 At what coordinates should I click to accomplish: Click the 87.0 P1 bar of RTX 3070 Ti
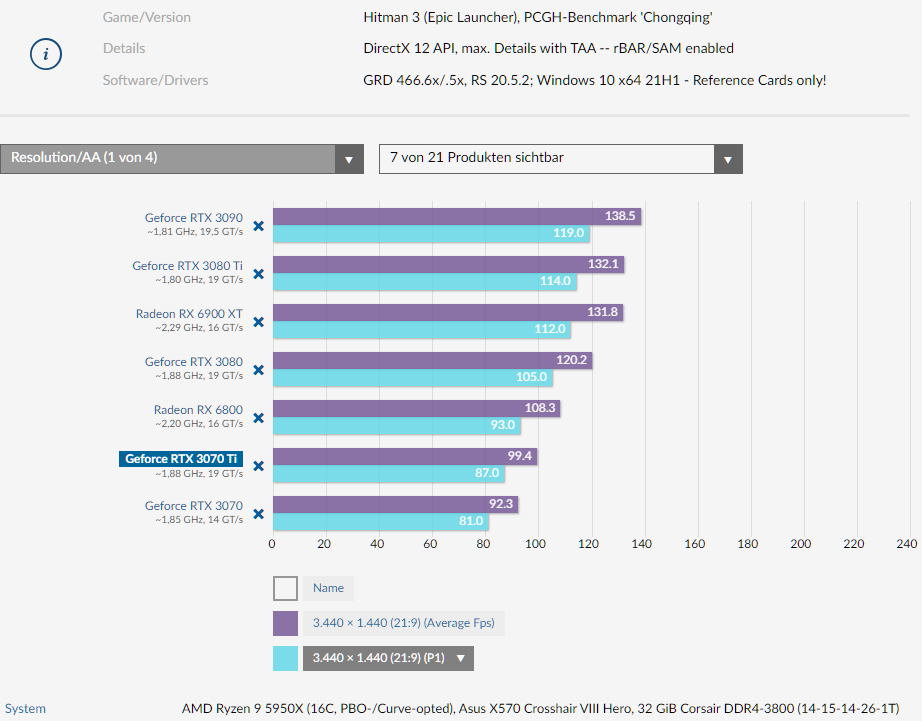coord(389,473)
